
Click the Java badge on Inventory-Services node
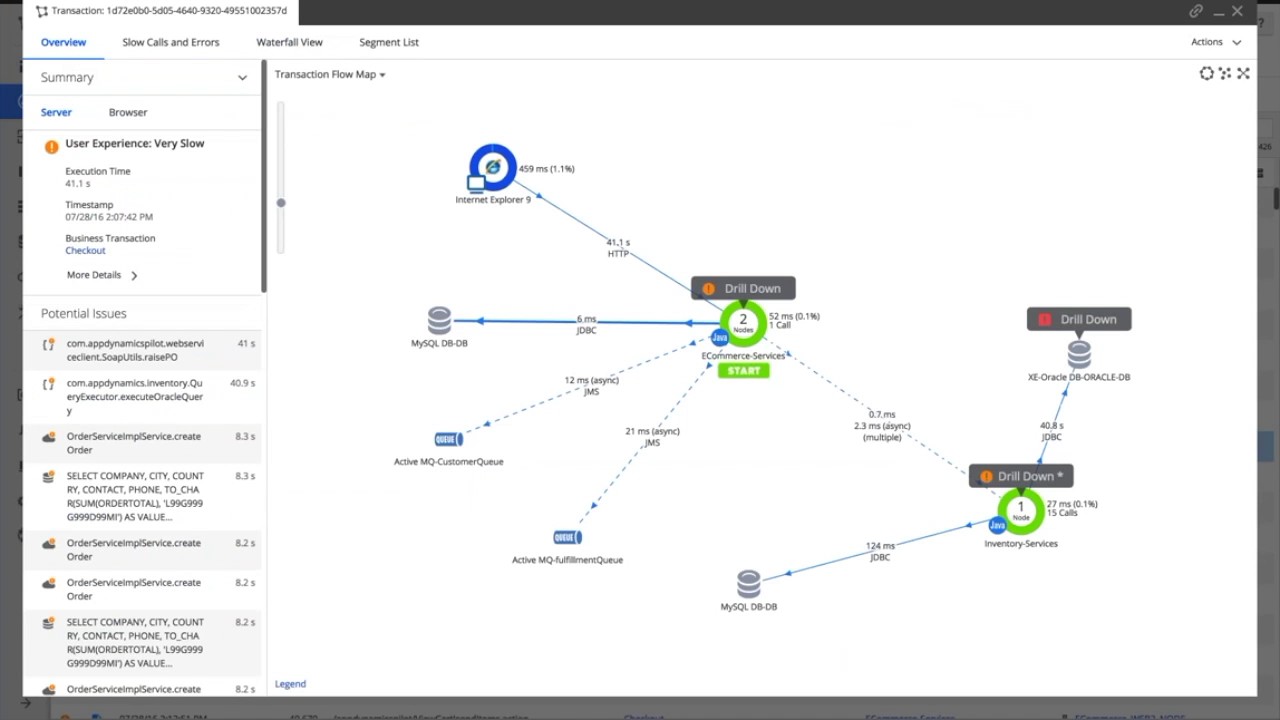coord(997,525)
